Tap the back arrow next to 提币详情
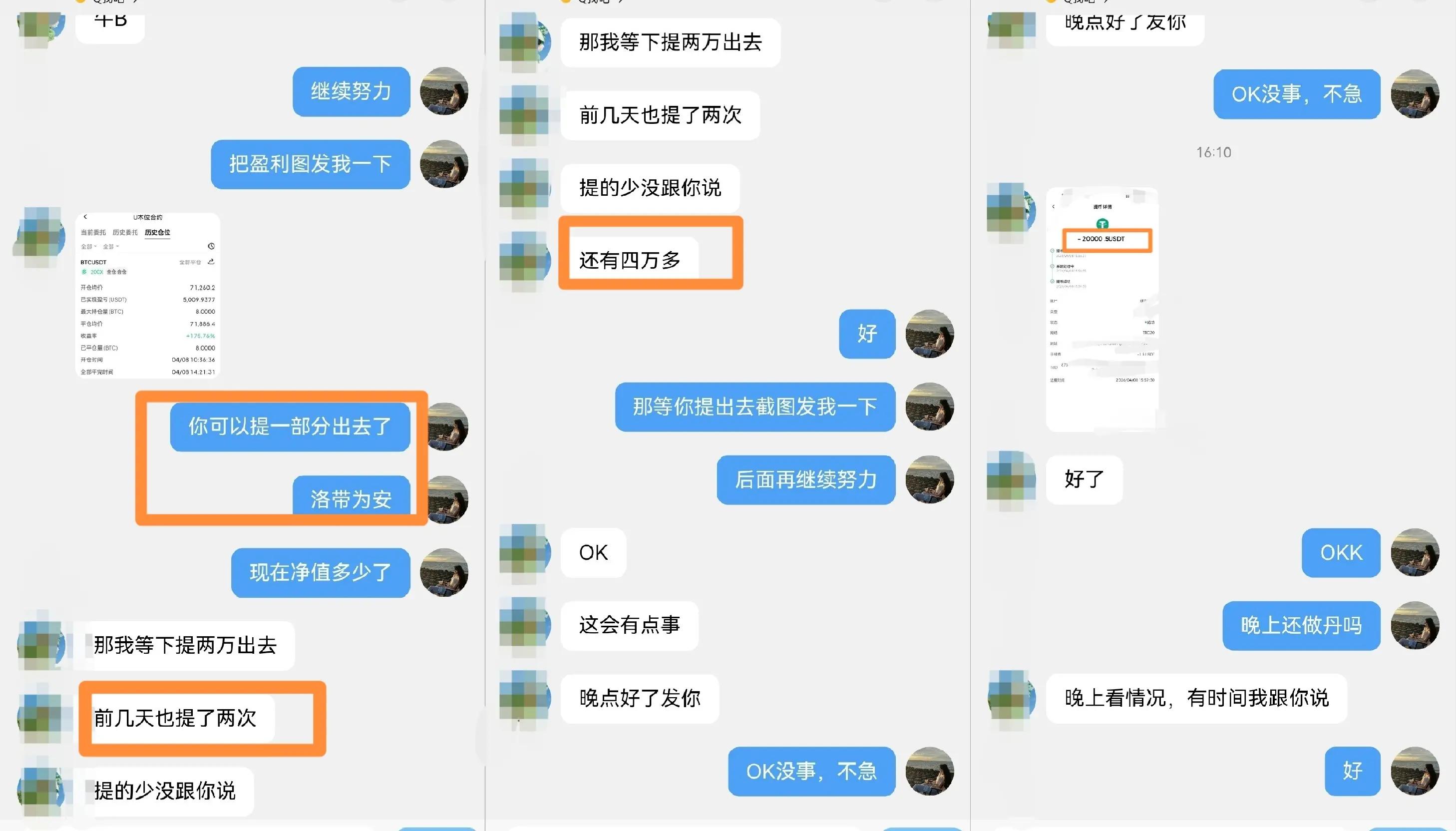1456x831 pixels. (x=1053, y=207)
